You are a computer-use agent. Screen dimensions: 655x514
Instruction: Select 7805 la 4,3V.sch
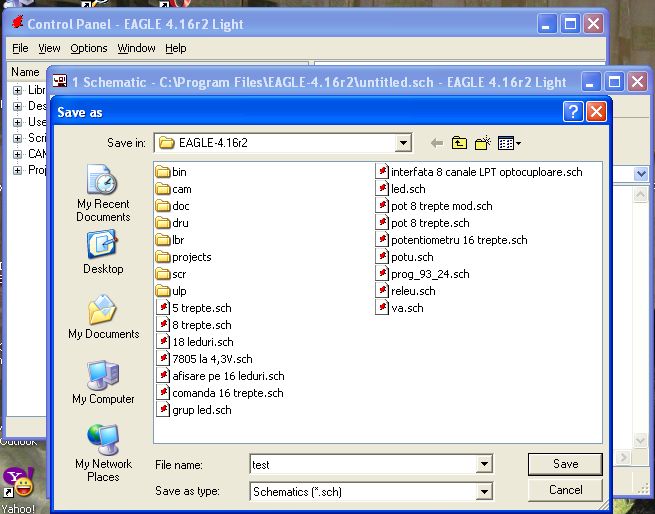click(204, 359)
